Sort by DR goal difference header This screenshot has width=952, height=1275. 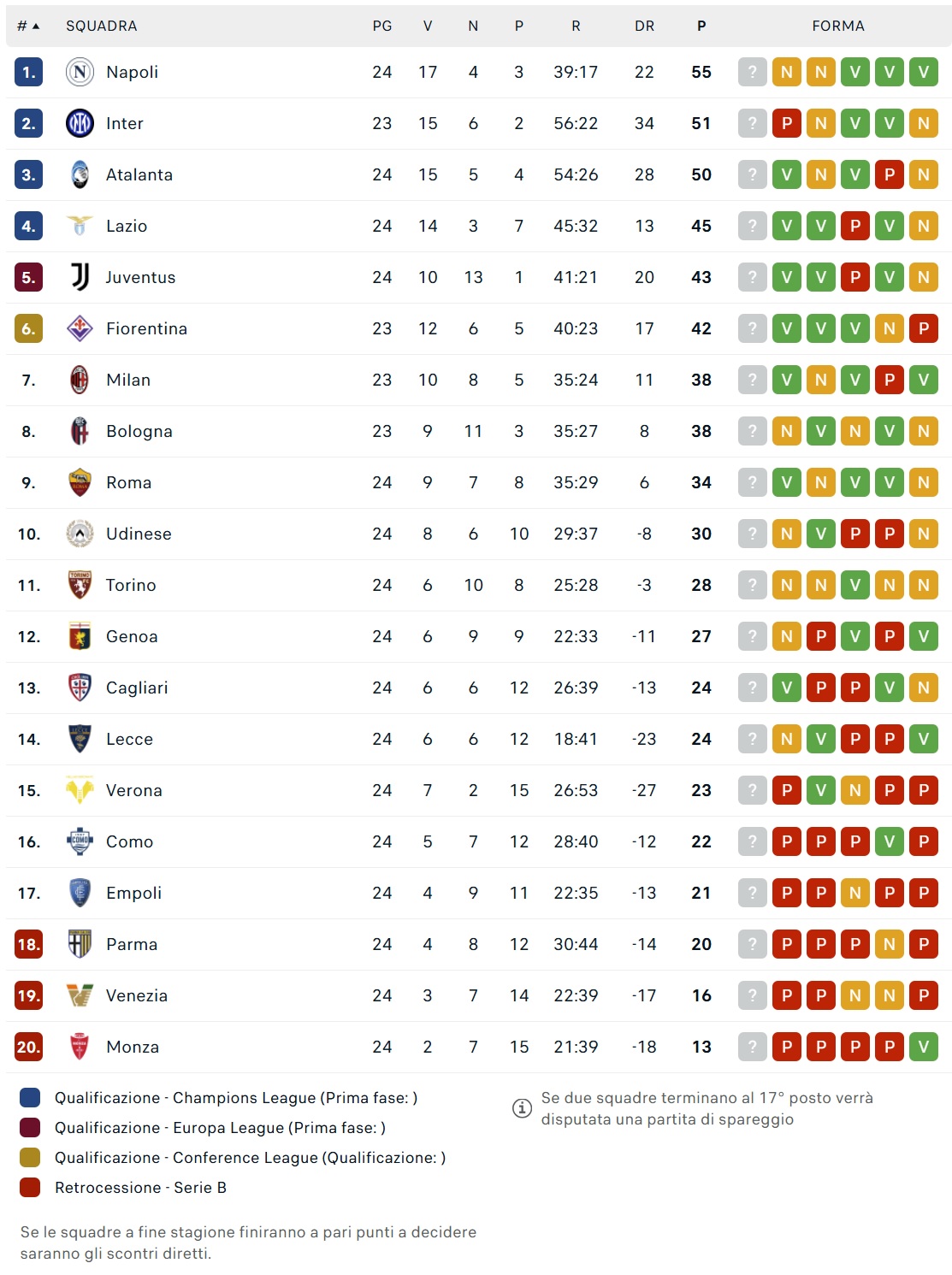click(x=644, y=26)
